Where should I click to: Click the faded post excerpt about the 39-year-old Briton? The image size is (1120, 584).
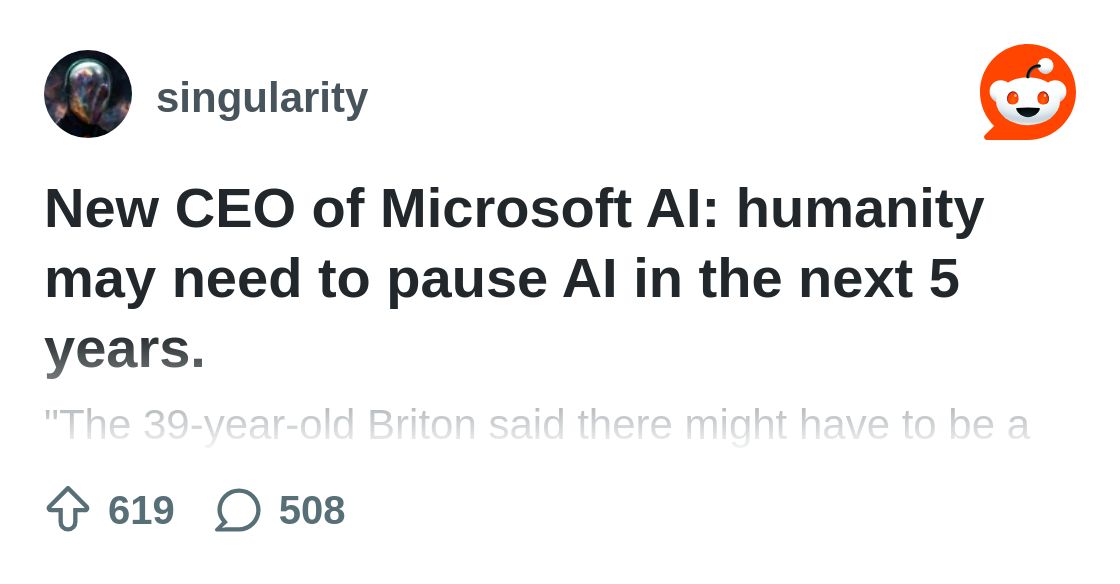(x=536, y=425)
